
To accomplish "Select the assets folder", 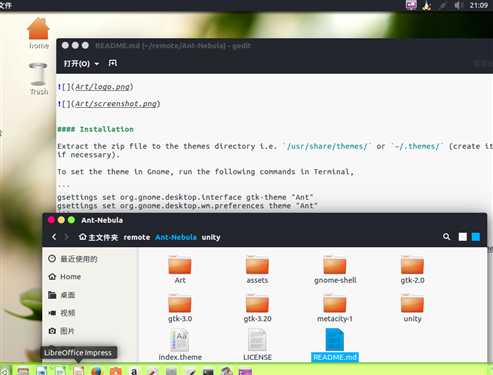I will click(257, 269).
